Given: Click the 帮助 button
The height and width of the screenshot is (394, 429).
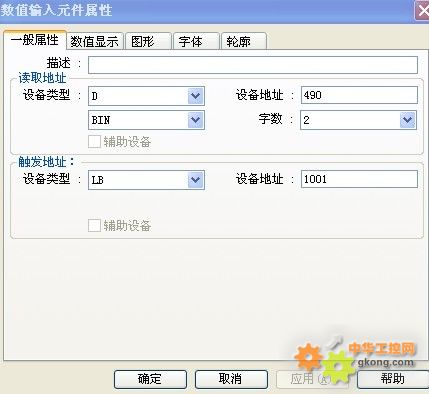Looking at the screenshot, I should click(x=393, y=379).
